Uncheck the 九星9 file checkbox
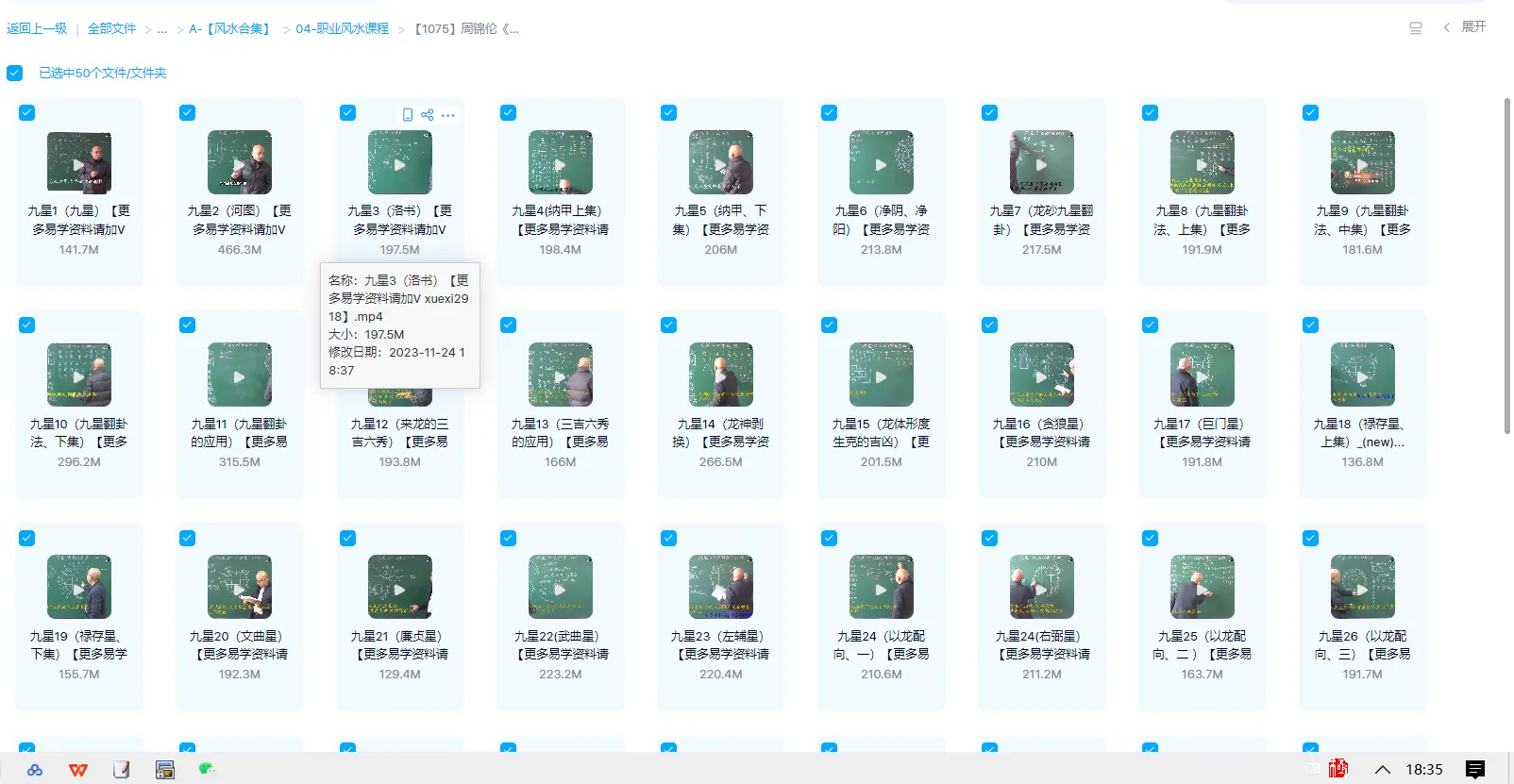The width and height of the screenshot is (1514, 784). click(1310, 112)
